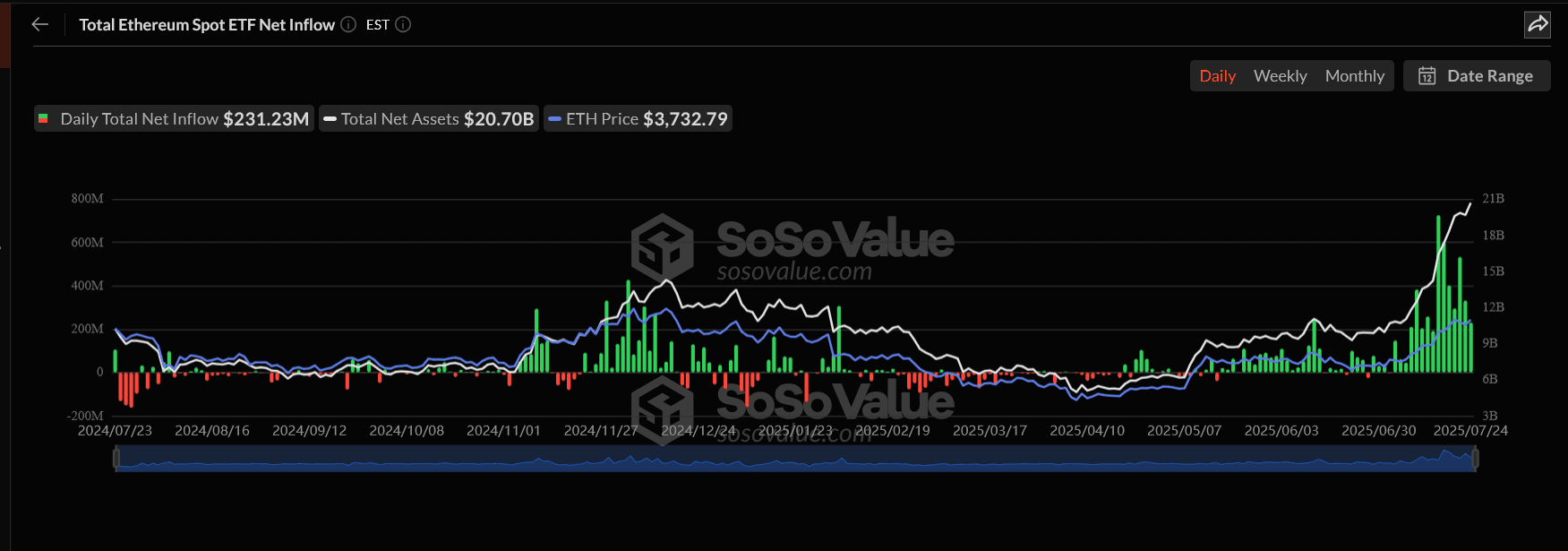Click the range navigator minimap area
Viewport: 1568px width, 551px height.
(x=795, y=459)
